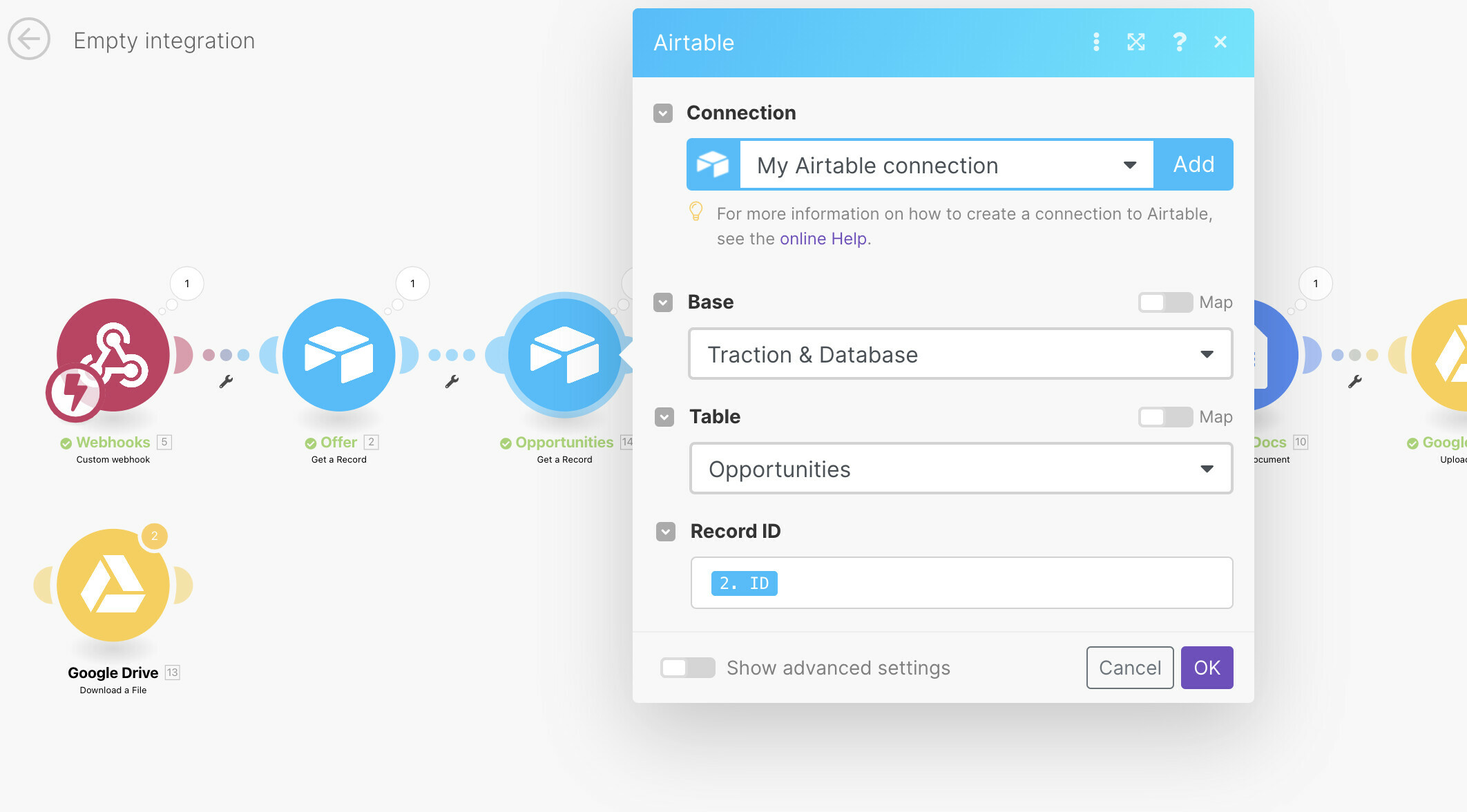Add a new Airtable connection

point(1193,164)
